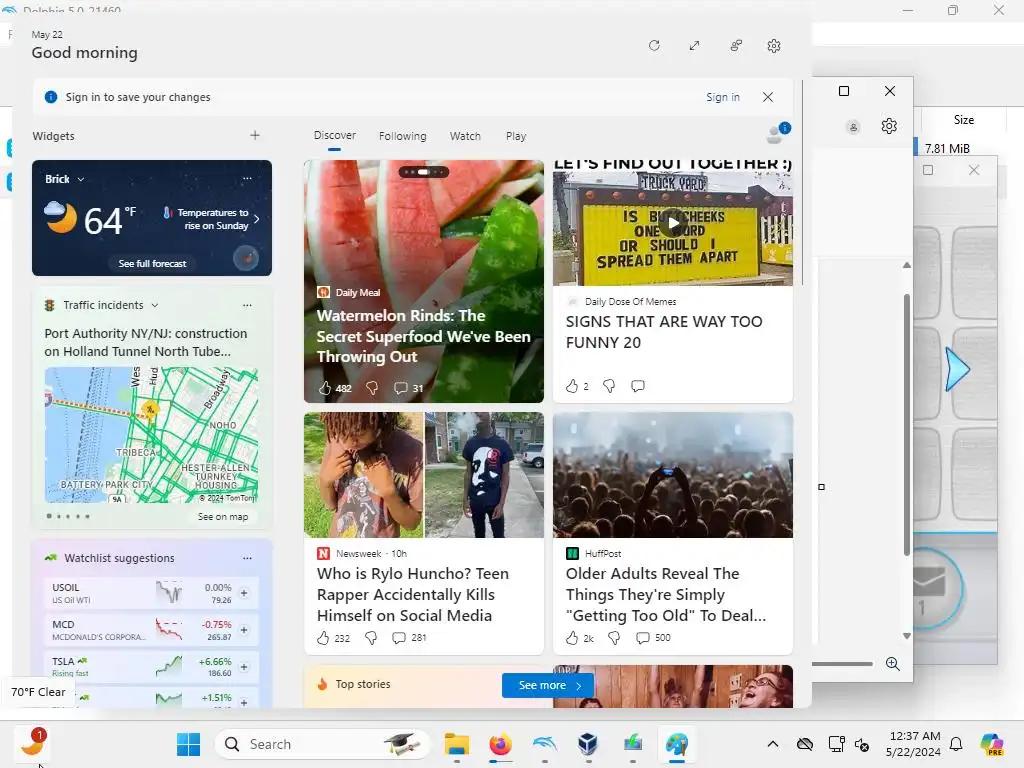Open Firefox from taskbar
The image size is (1024, 768).
pyautogui.click(x=500, y=744)
